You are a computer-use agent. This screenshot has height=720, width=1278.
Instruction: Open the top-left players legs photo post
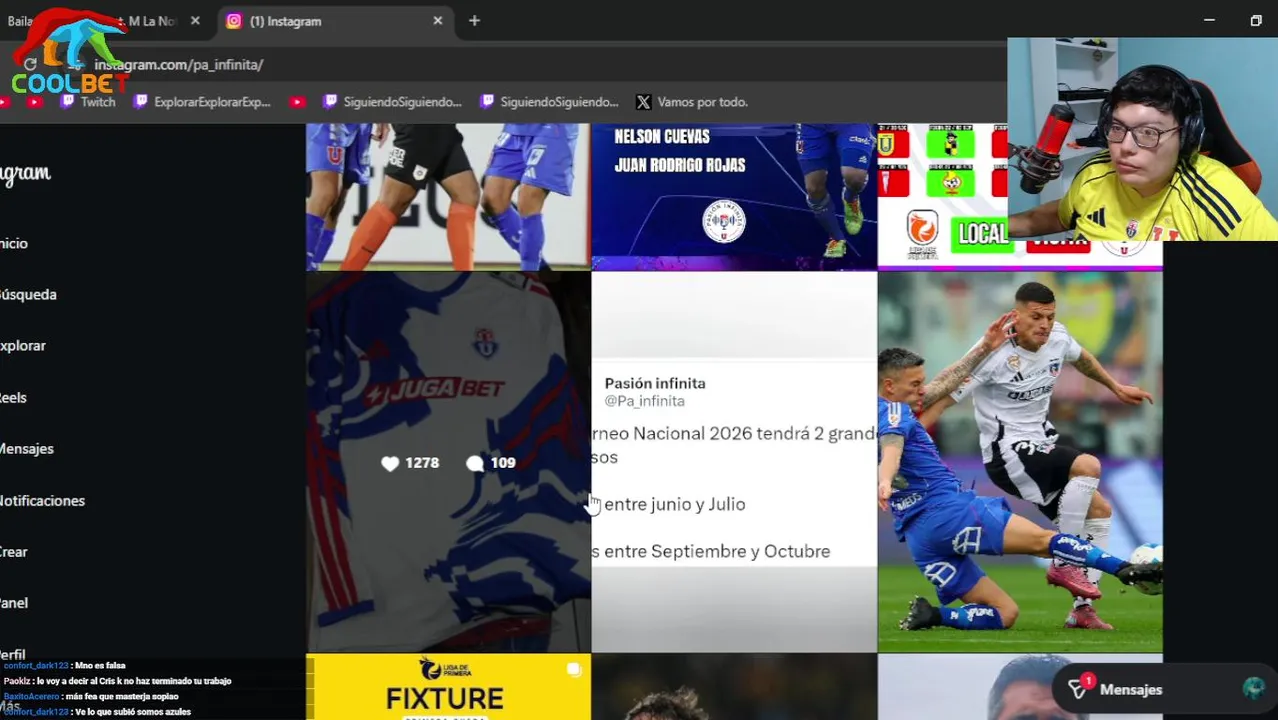[x=448, y=196]
